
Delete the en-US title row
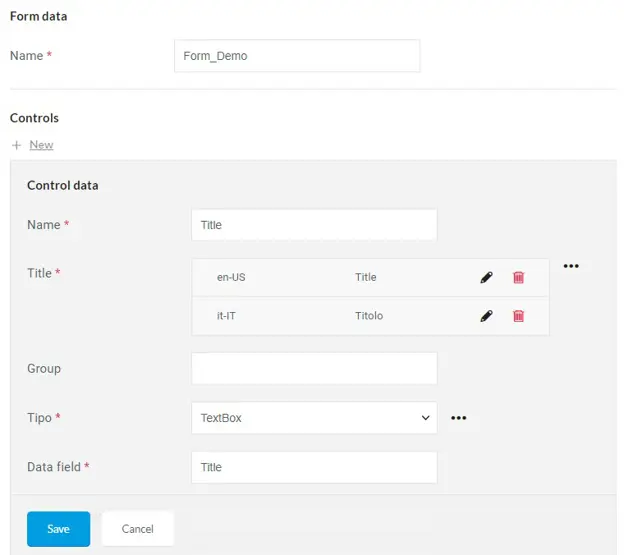(x=518, y=278)
